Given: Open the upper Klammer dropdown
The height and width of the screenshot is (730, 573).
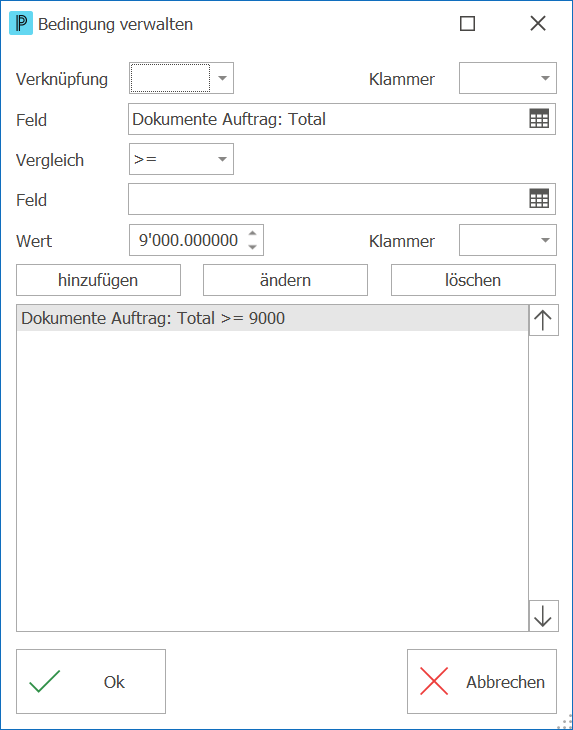Looking at the screenshot, I should click(x=545, y=78).
